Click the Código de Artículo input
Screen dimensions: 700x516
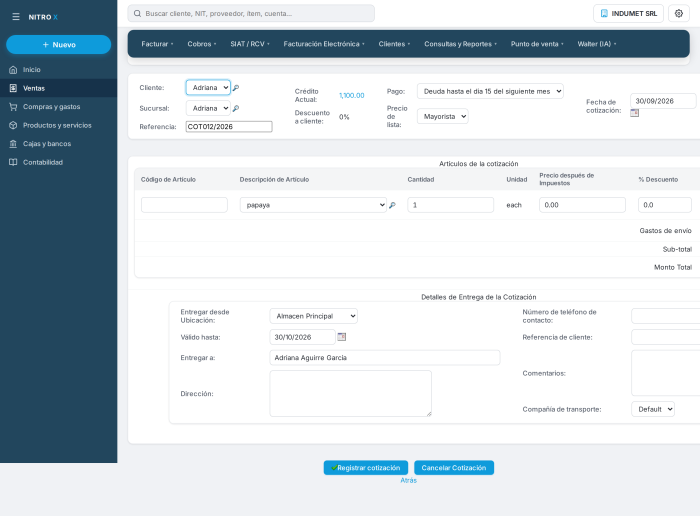click(x=184, y=205)
